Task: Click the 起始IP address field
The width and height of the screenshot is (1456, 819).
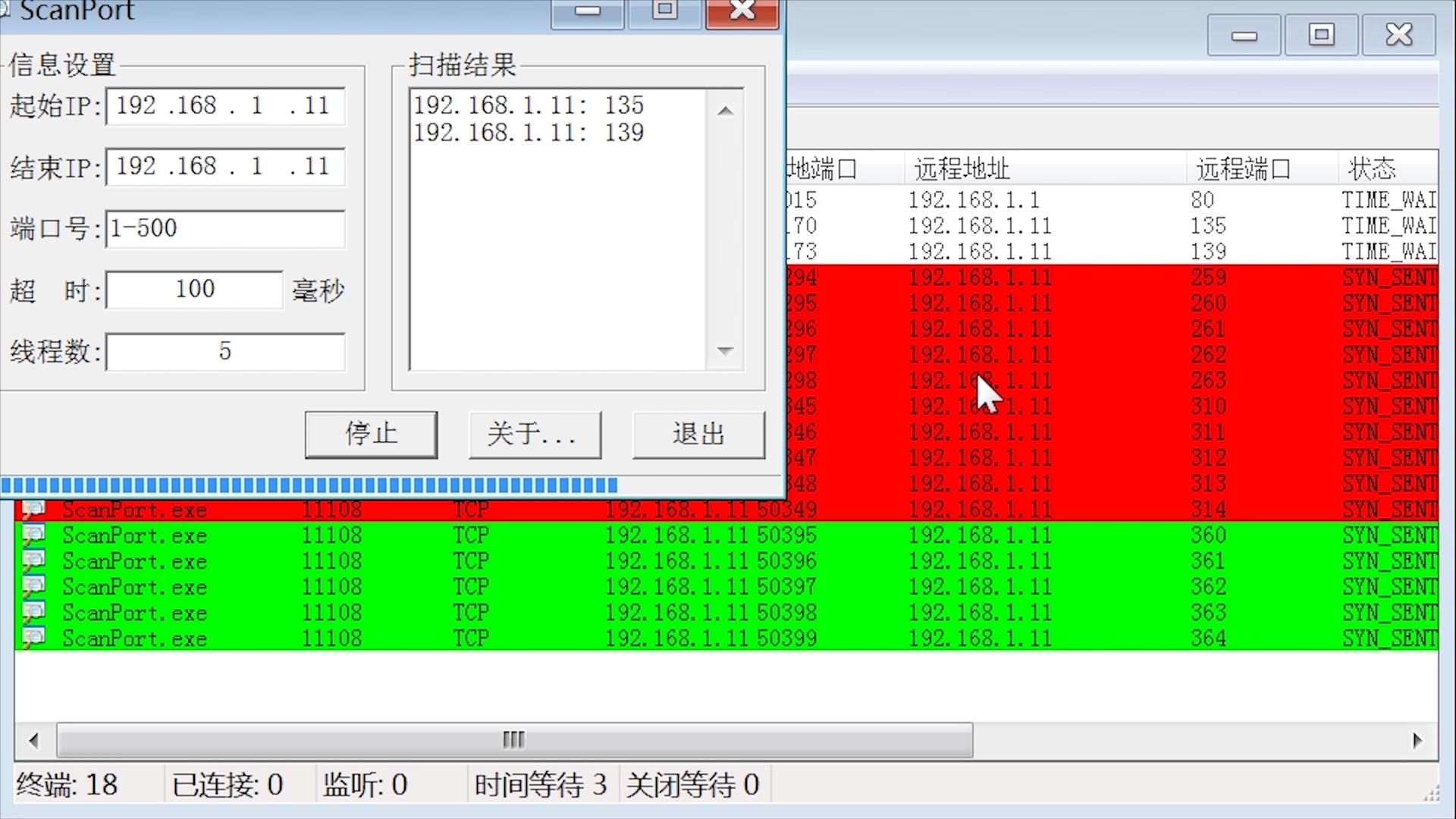Action: click(x=225, y=105)
